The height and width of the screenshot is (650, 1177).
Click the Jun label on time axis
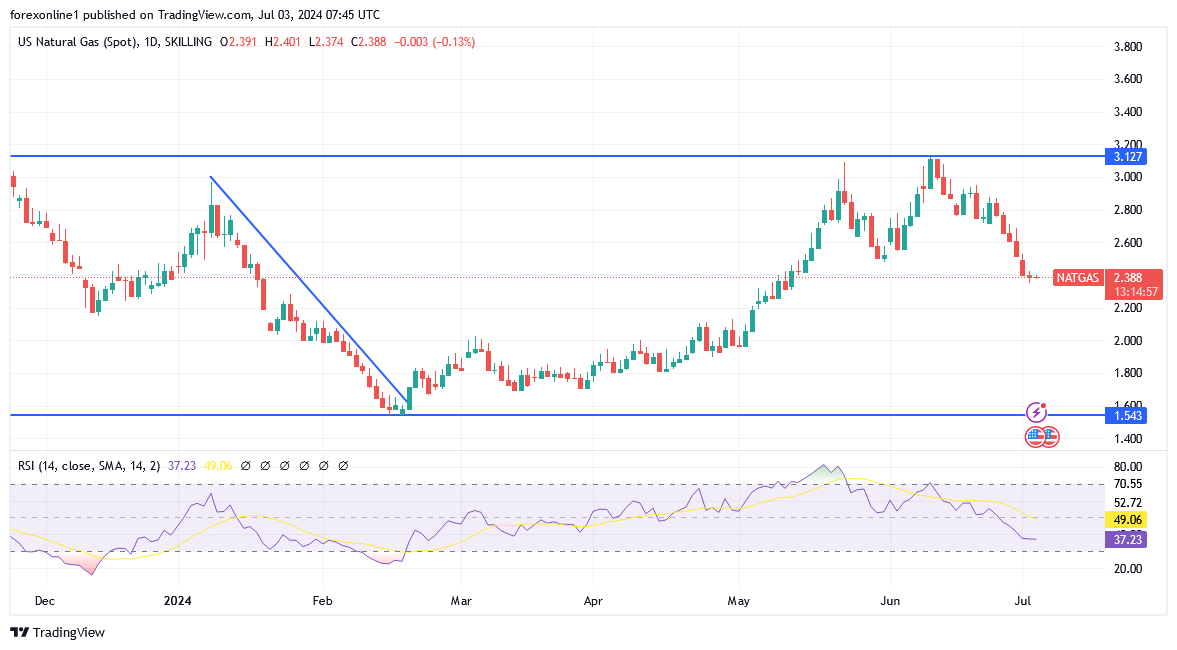click(890, 600)
